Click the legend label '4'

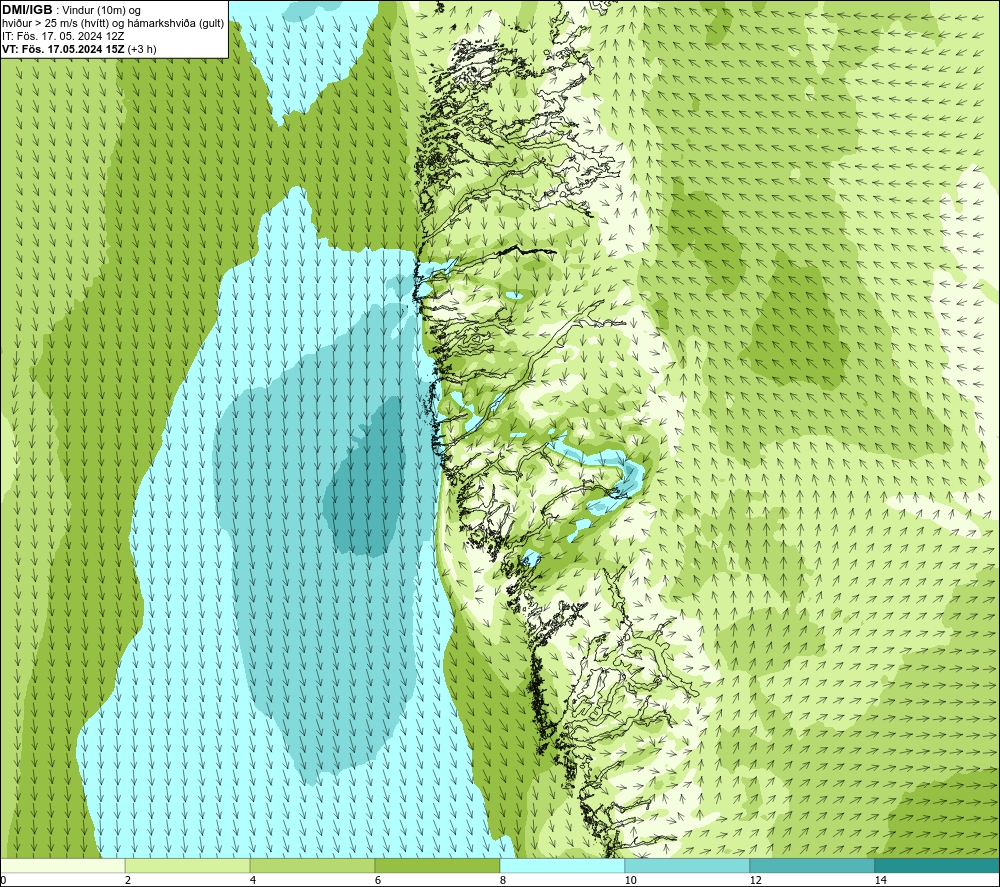pos(253,880)
